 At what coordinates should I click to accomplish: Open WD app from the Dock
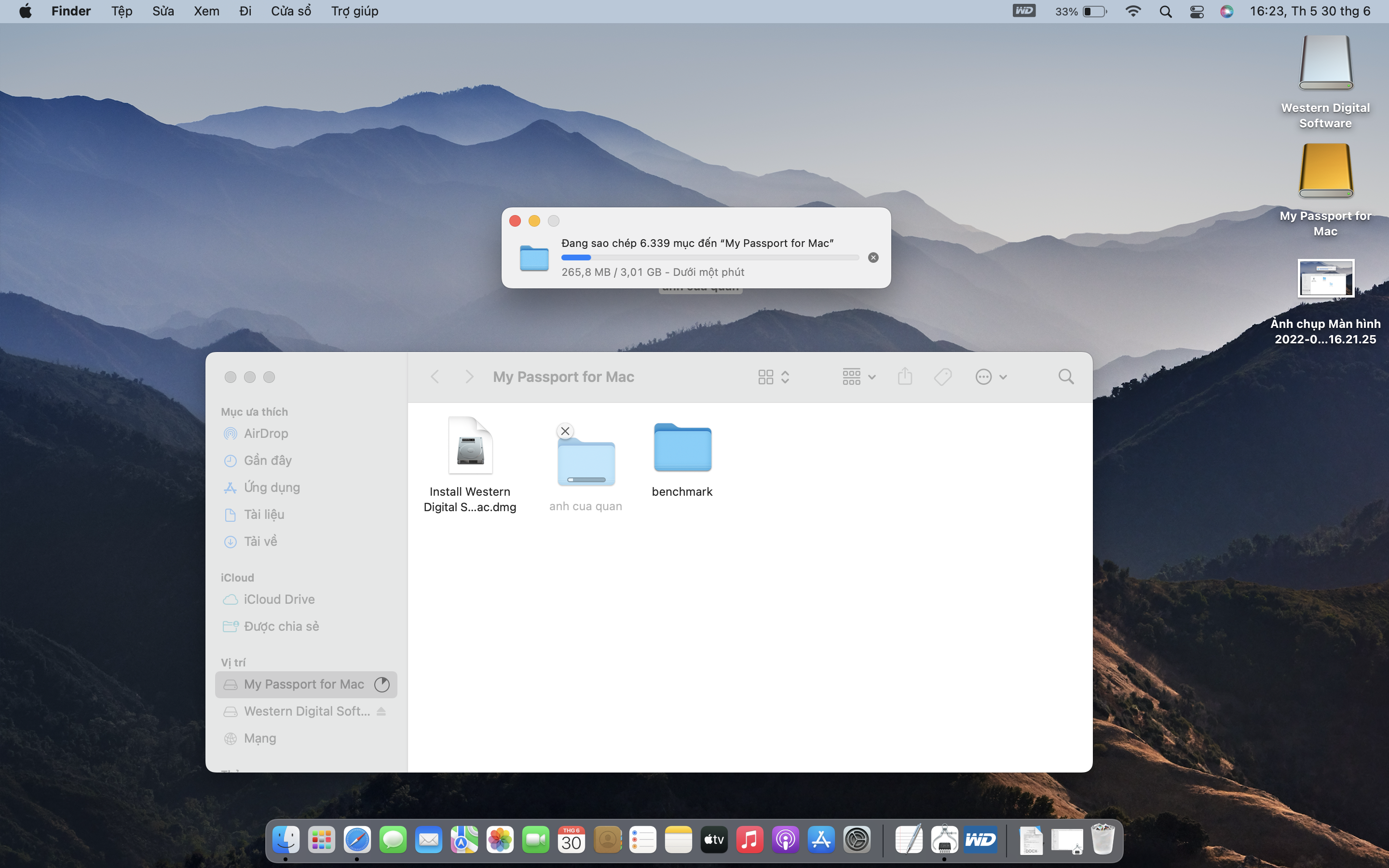click(980, 841)
